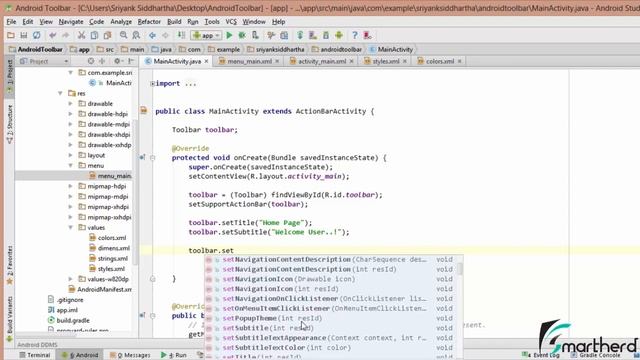Image resolution: width=640 pixels, height=360 pixels.
Task: Click the Forward navigation arrow
Action: coord(165,36)
